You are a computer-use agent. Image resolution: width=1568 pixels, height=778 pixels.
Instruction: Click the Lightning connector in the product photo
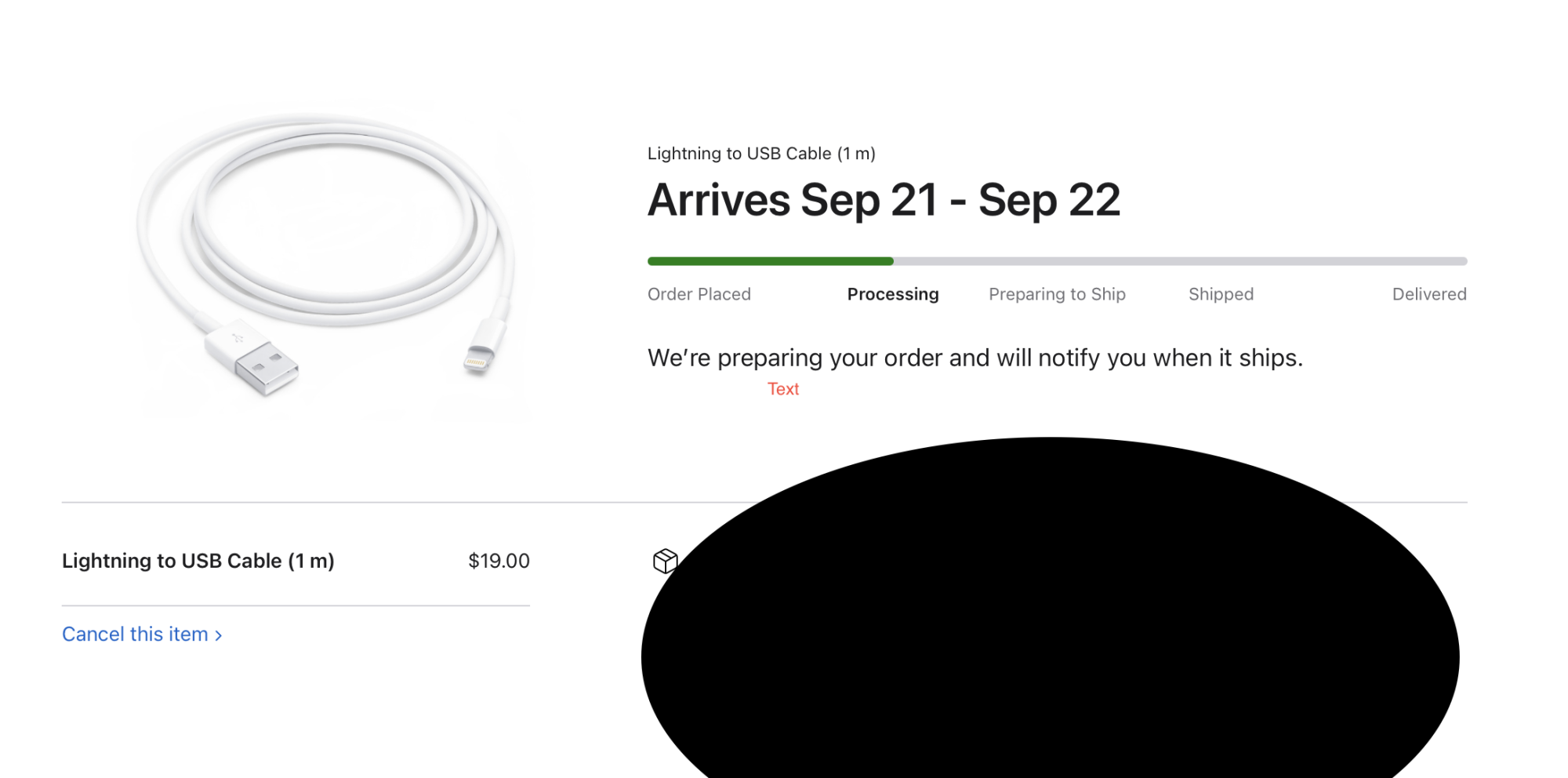[x=478, y=358]
